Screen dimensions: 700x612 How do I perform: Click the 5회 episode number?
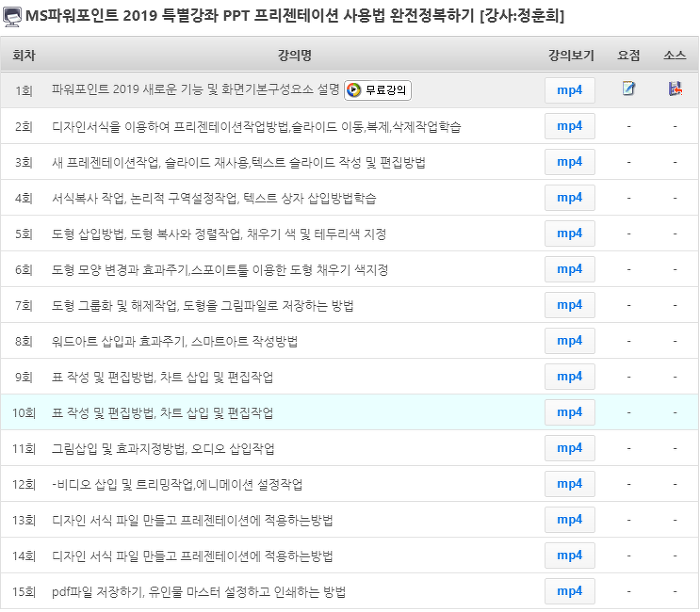point(24,234)
